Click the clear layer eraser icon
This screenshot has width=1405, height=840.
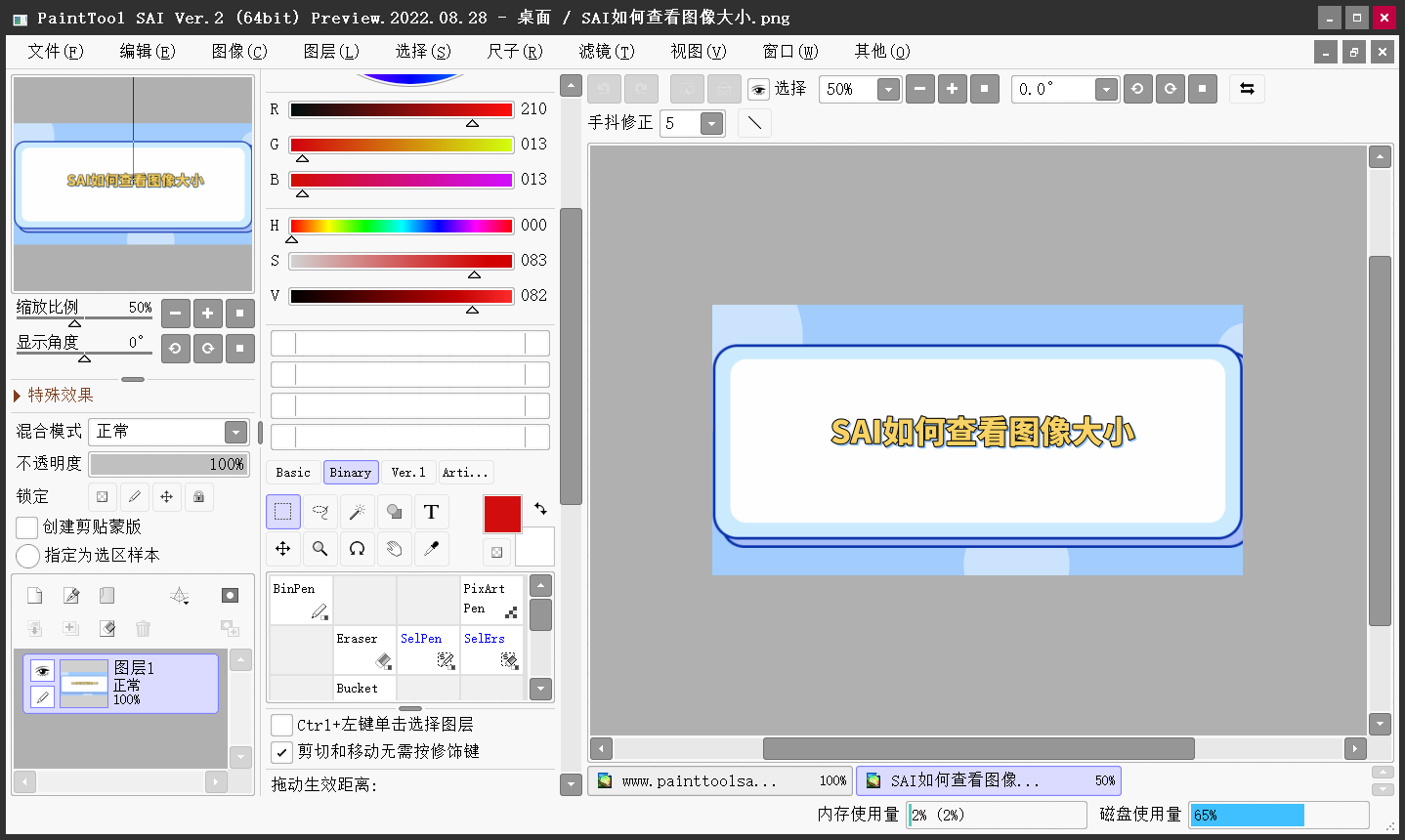(x=106, y=628)
